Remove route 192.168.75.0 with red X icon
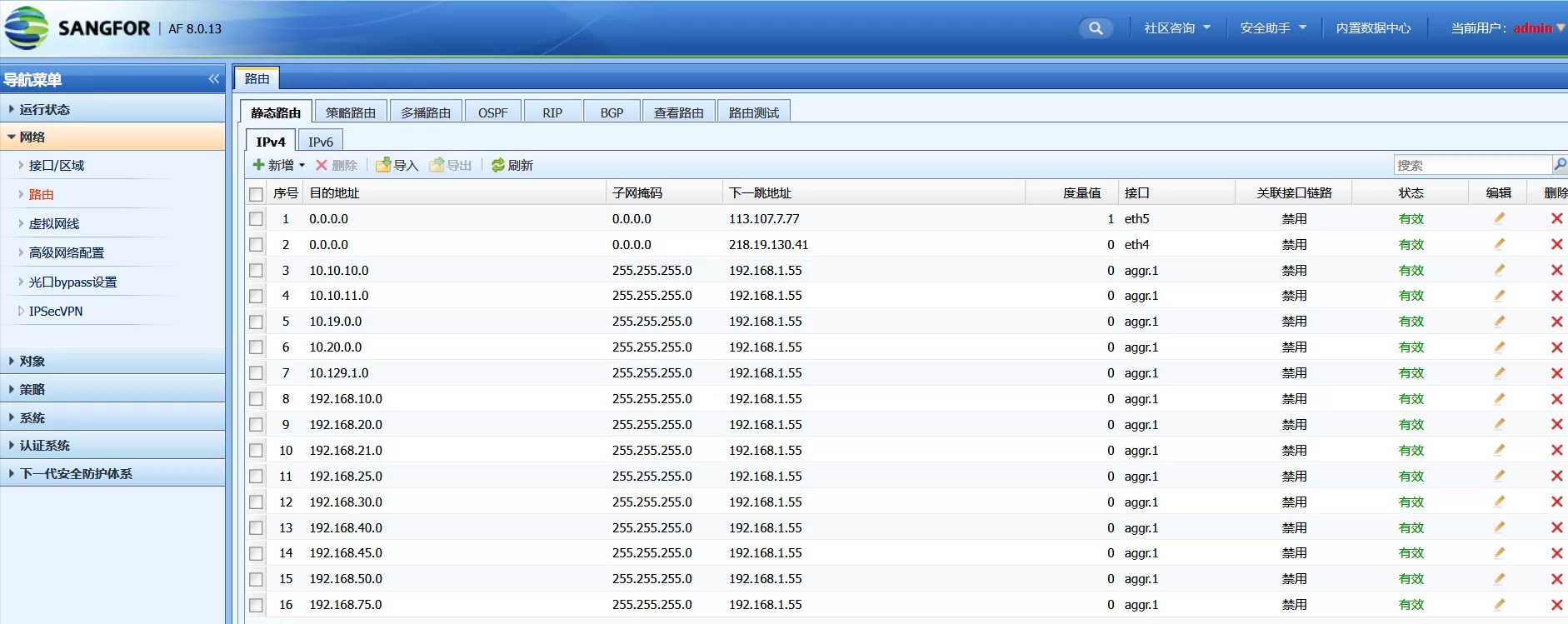Screen dimensions: 1568x624 1556,605
